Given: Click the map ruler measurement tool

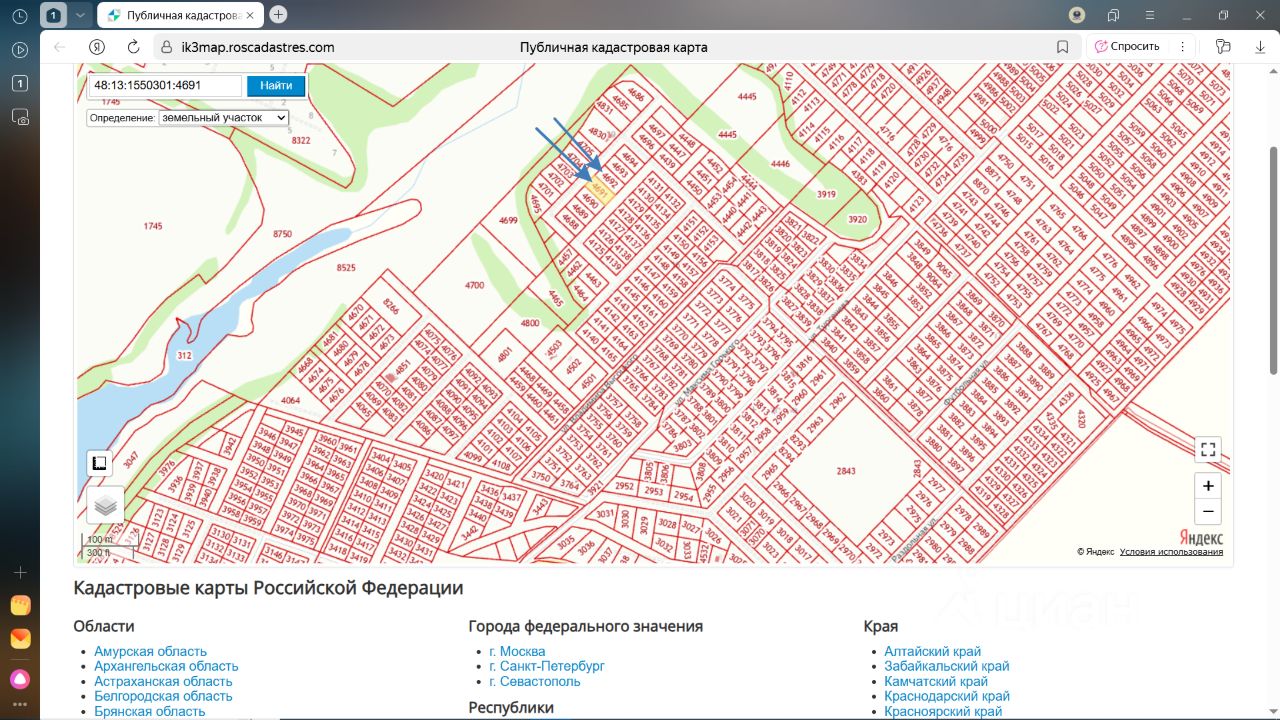Looking at the screenshot, I should pos(99,463).
